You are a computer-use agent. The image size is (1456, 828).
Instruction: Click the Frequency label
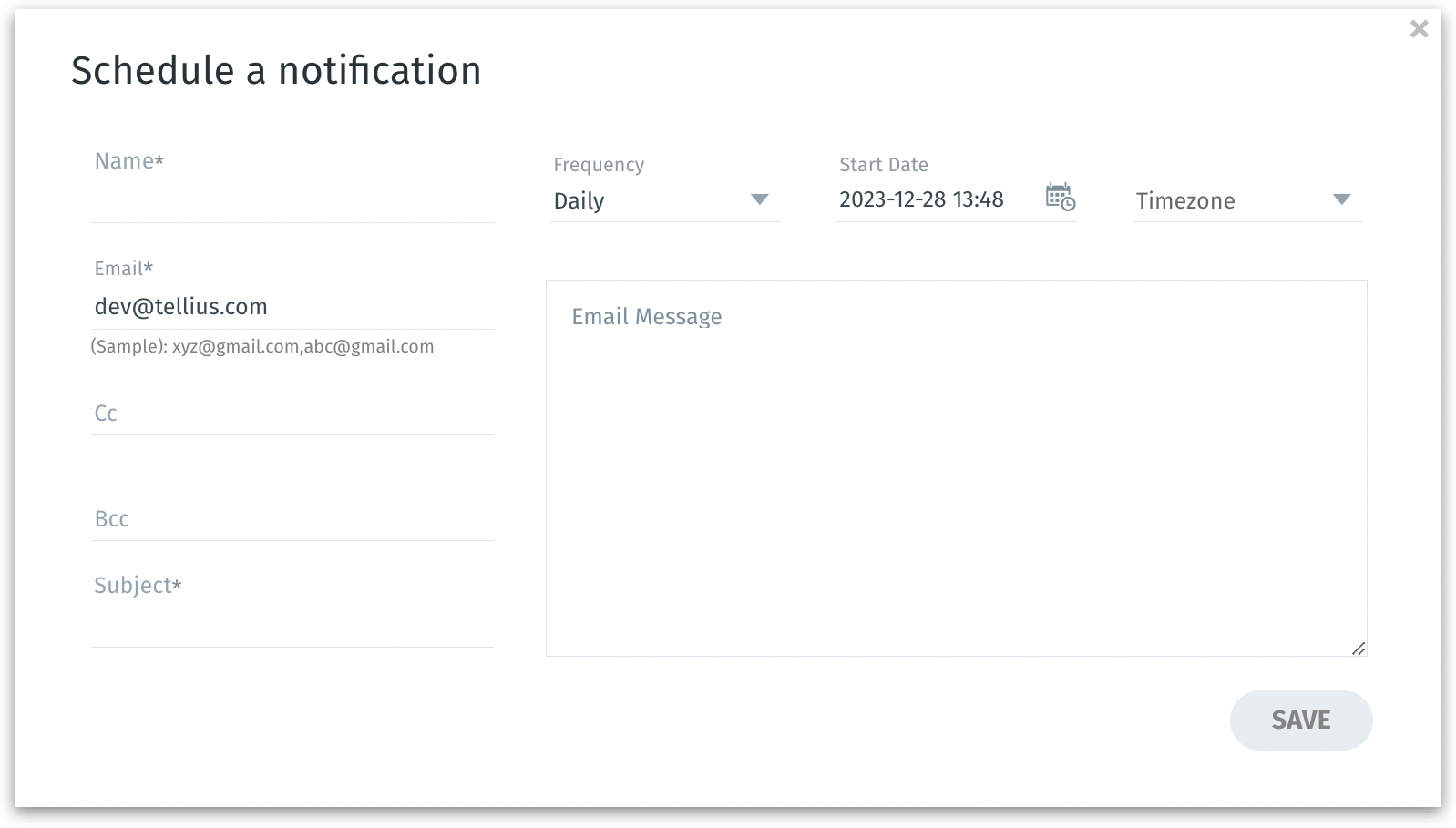[599, 165]
